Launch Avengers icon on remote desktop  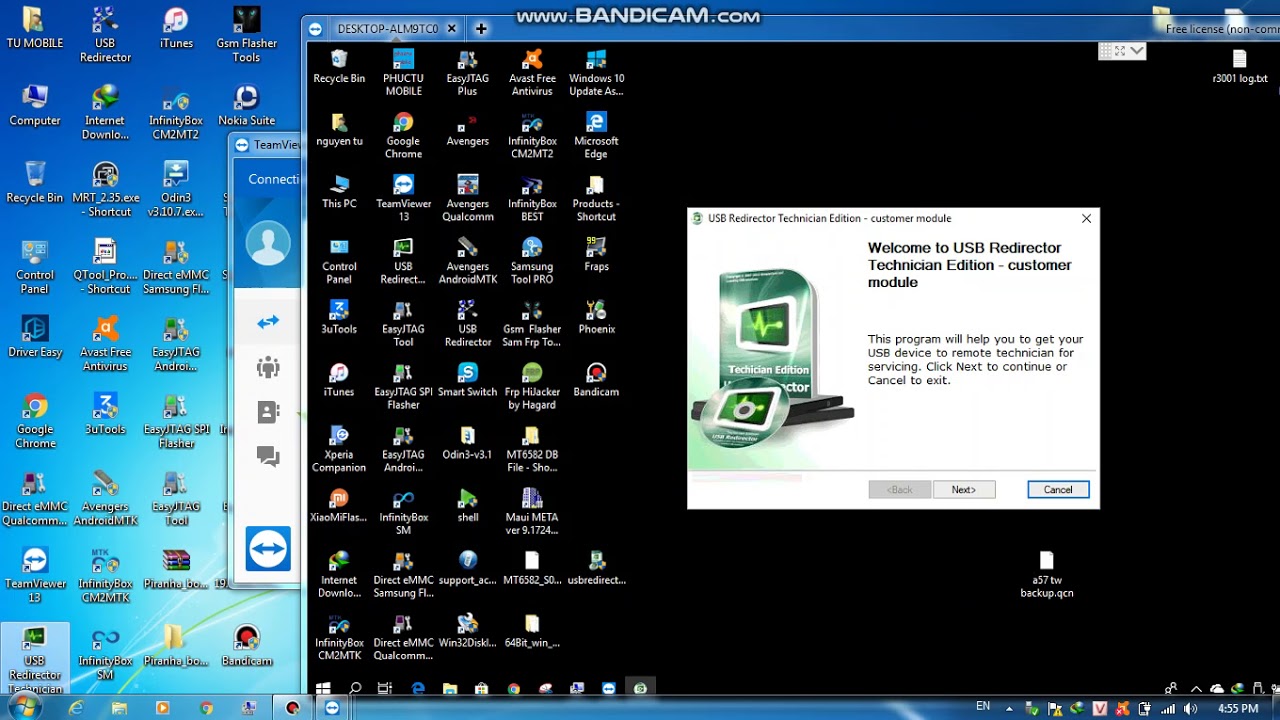[467, 130]
